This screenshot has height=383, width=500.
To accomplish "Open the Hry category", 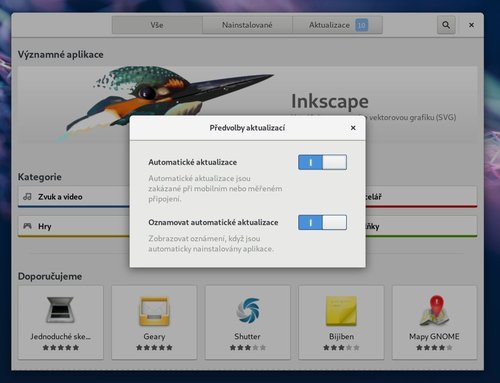I will coord(74,227).
